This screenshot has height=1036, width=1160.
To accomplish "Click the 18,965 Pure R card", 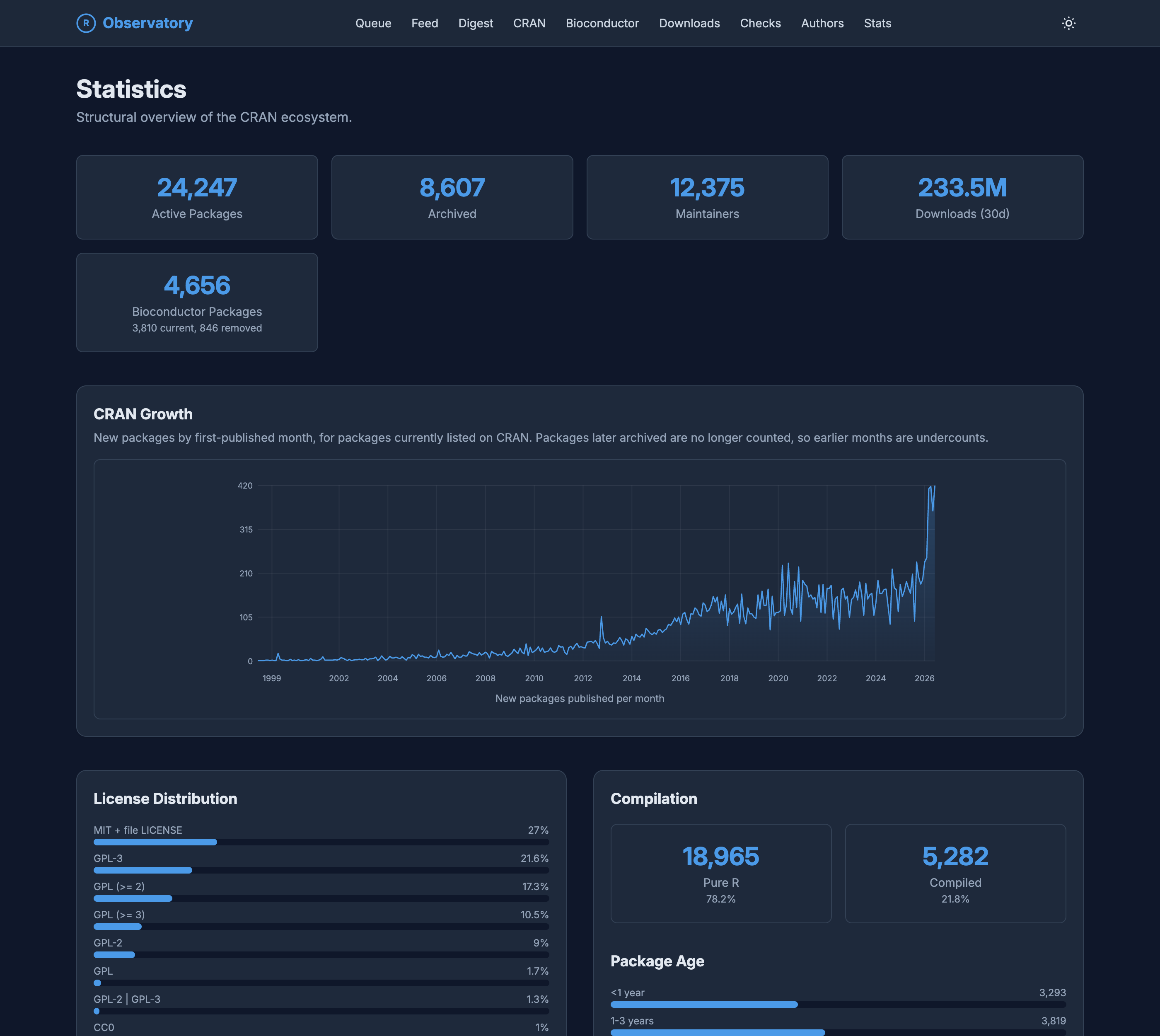I will 720,873.
